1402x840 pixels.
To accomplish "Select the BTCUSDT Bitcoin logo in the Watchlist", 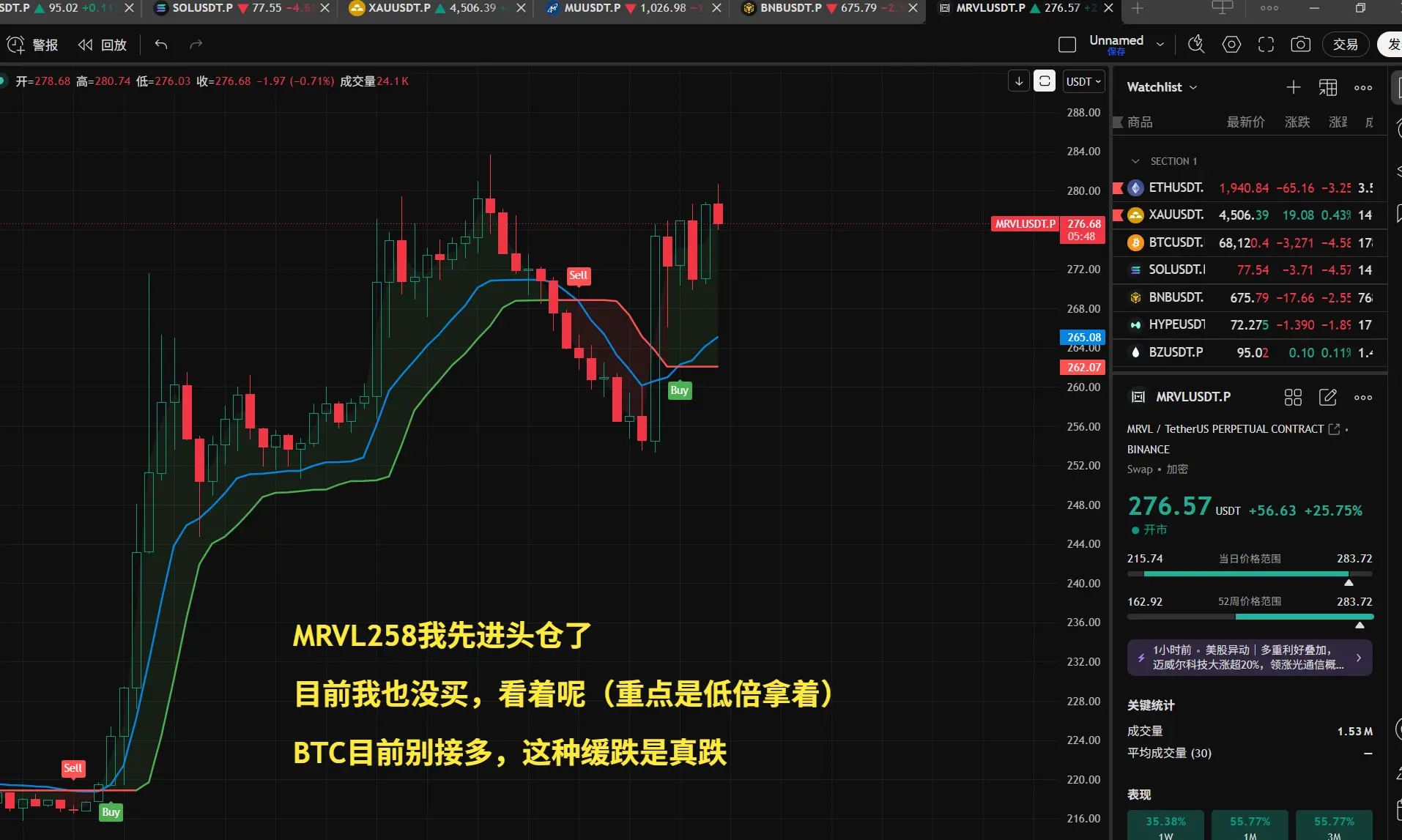I will pyautogui.click(x=1135, y=243).
